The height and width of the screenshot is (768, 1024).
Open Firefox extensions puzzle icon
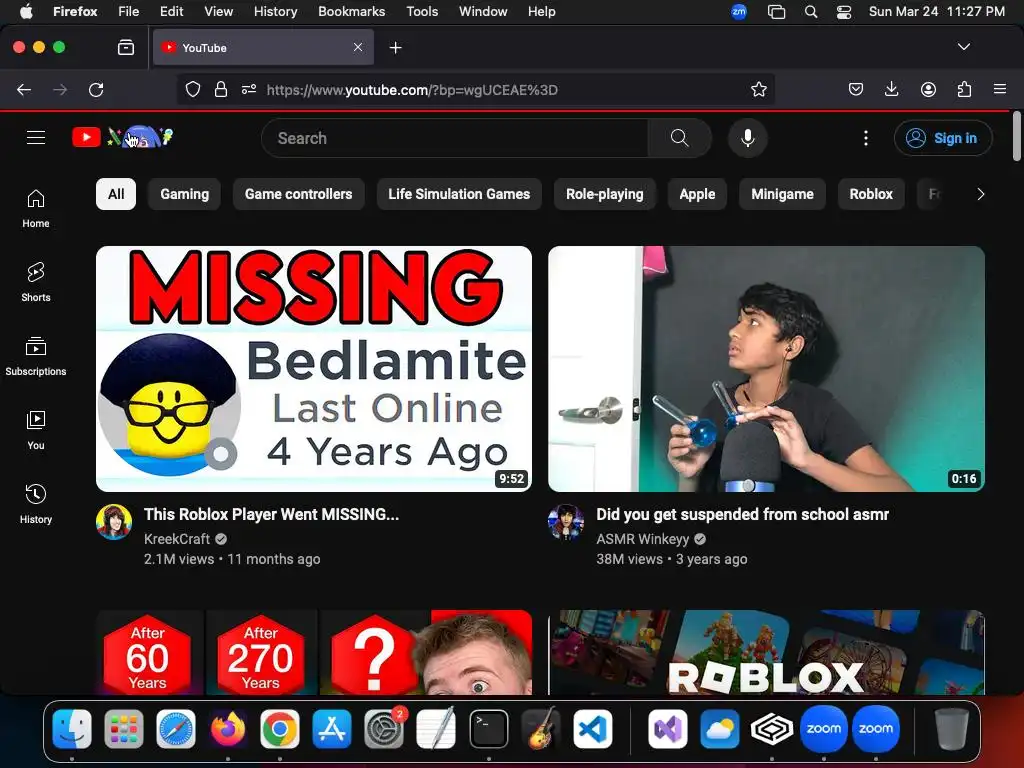pyautogui.click(x=964, y=89)
